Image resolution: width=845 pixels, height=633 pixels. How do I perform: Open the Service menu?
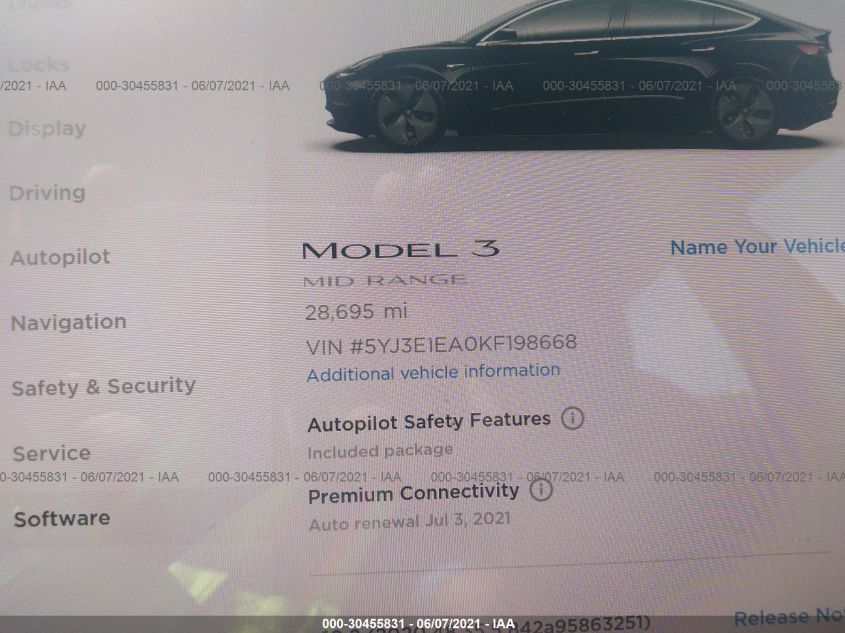tap(52, 453)
